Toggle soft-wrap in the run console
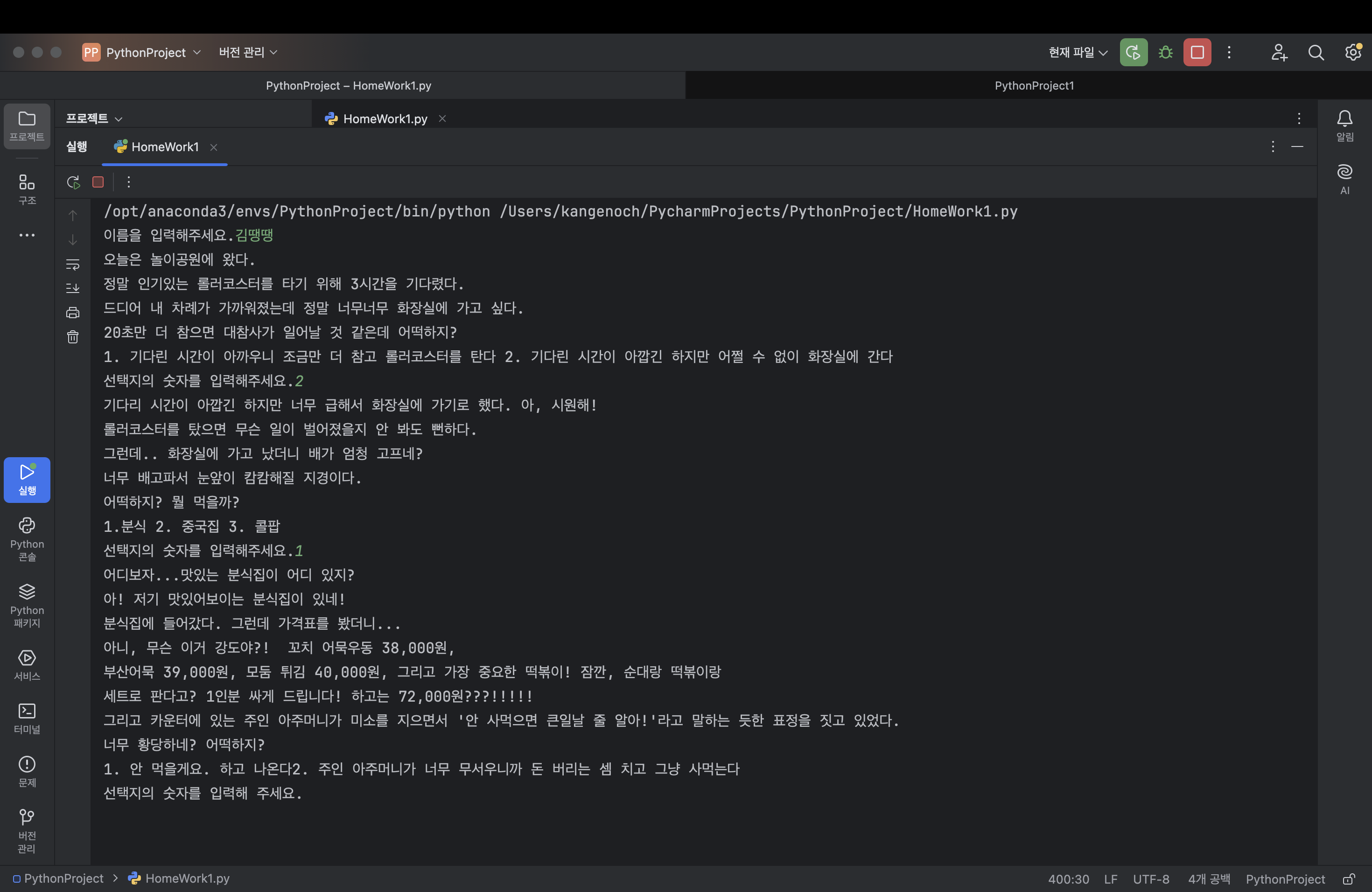 click(x=73, y=265)
